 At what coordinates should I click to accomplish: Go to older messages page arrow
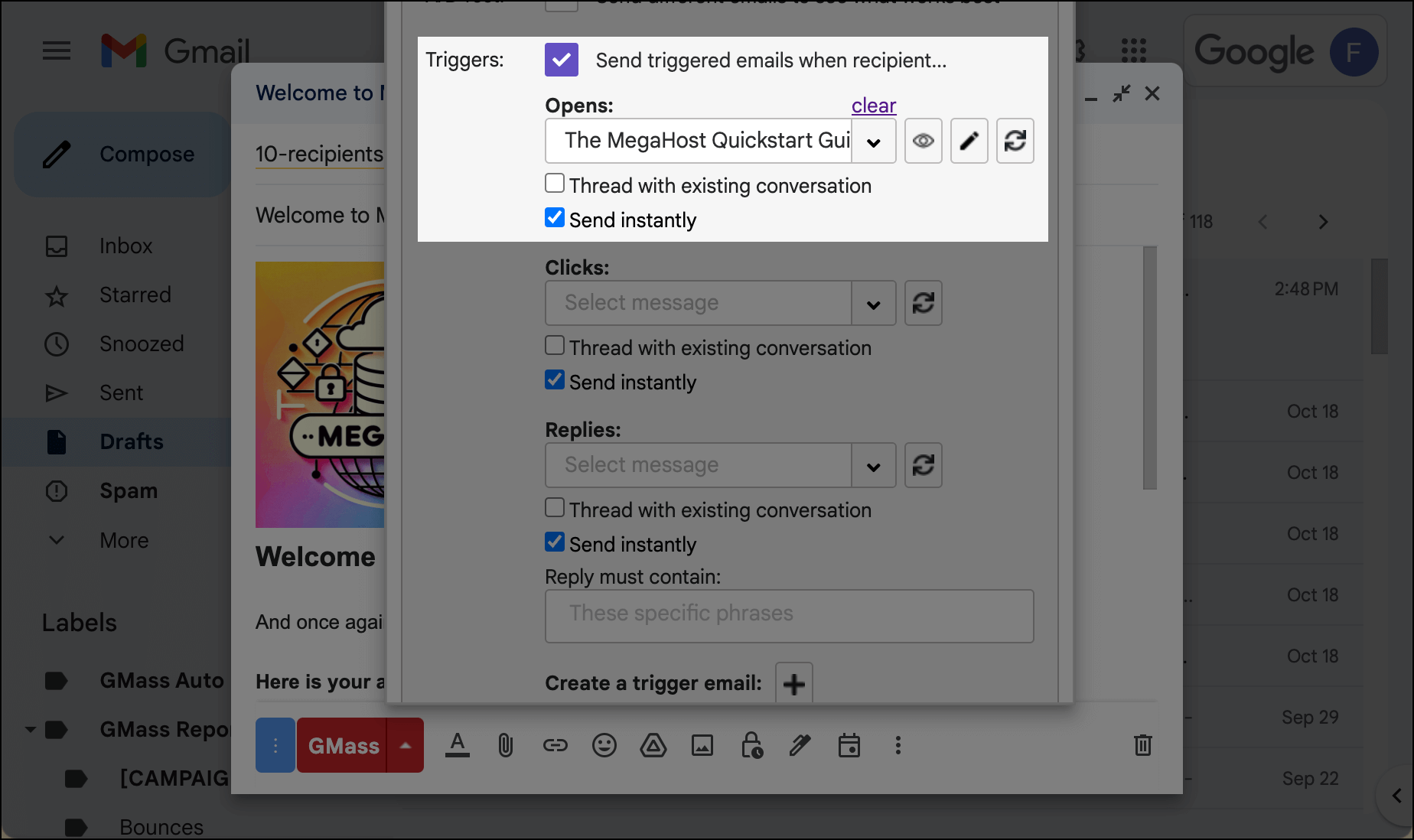1324,222
